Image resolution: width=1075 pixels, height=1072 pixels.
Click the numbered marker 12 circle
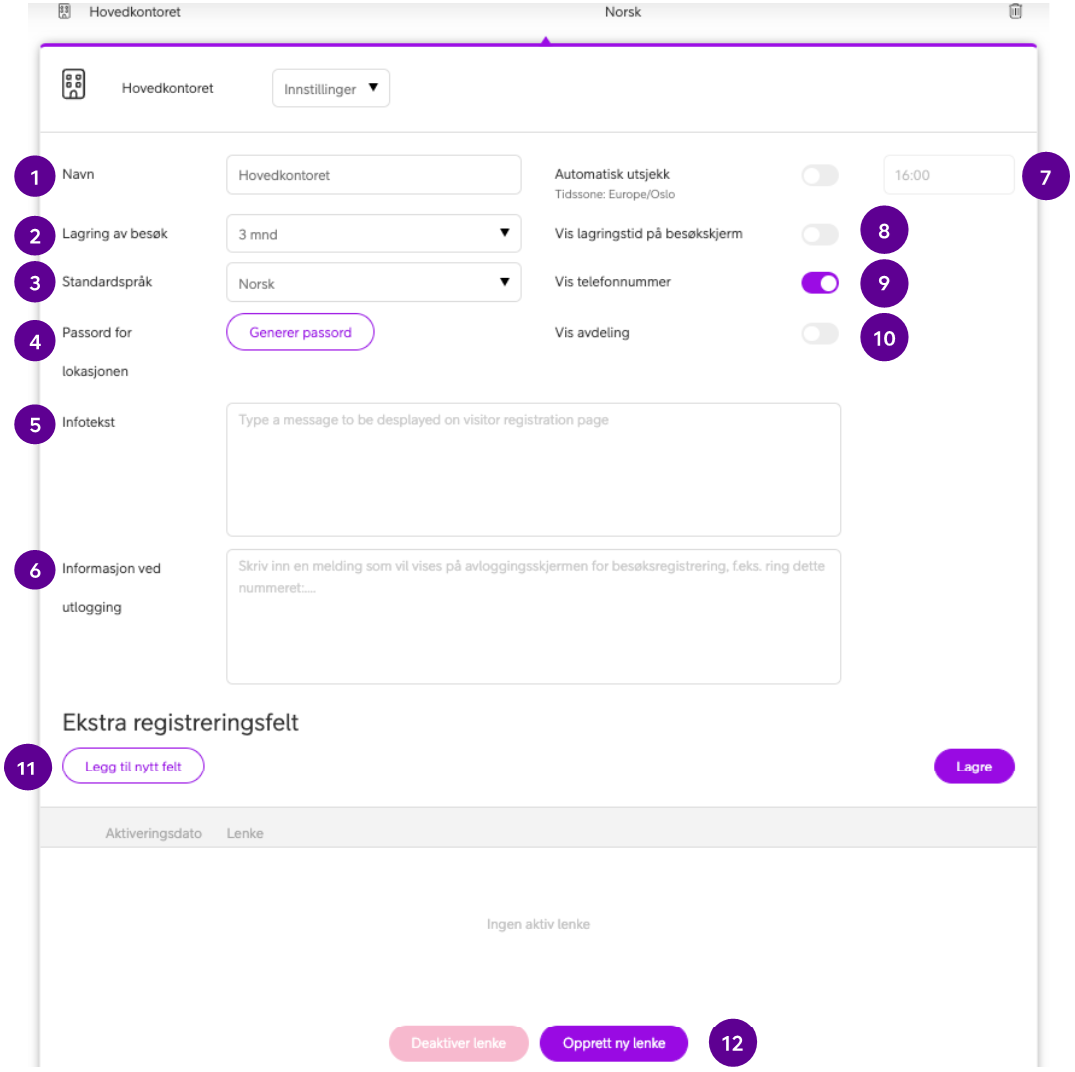tap(732, 1042)
